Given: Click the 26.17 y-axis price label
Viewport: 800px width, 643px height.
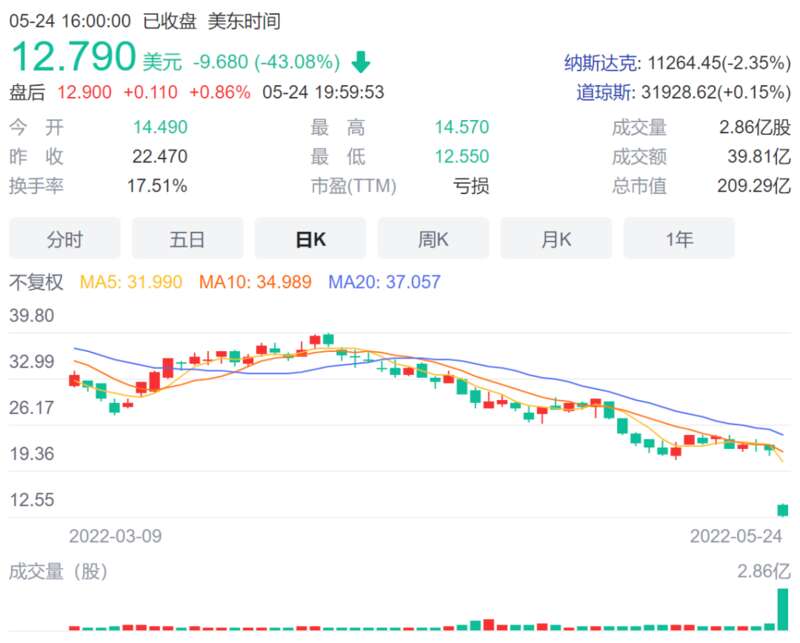Looking at the screenshot, I should tap(32, 407).
